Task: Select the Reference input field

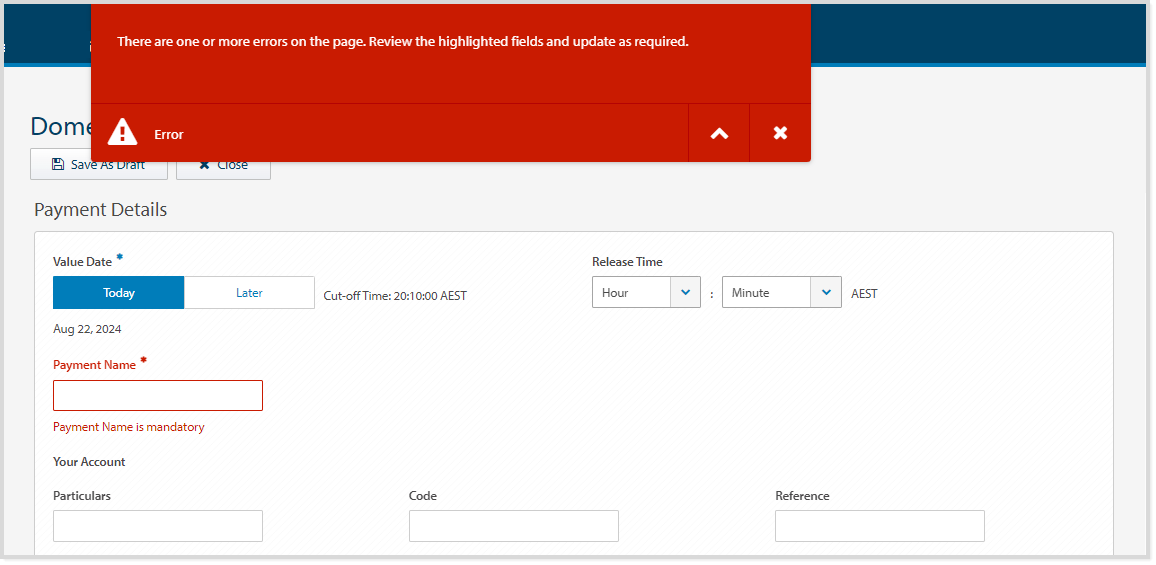Action: pos(879,526)
